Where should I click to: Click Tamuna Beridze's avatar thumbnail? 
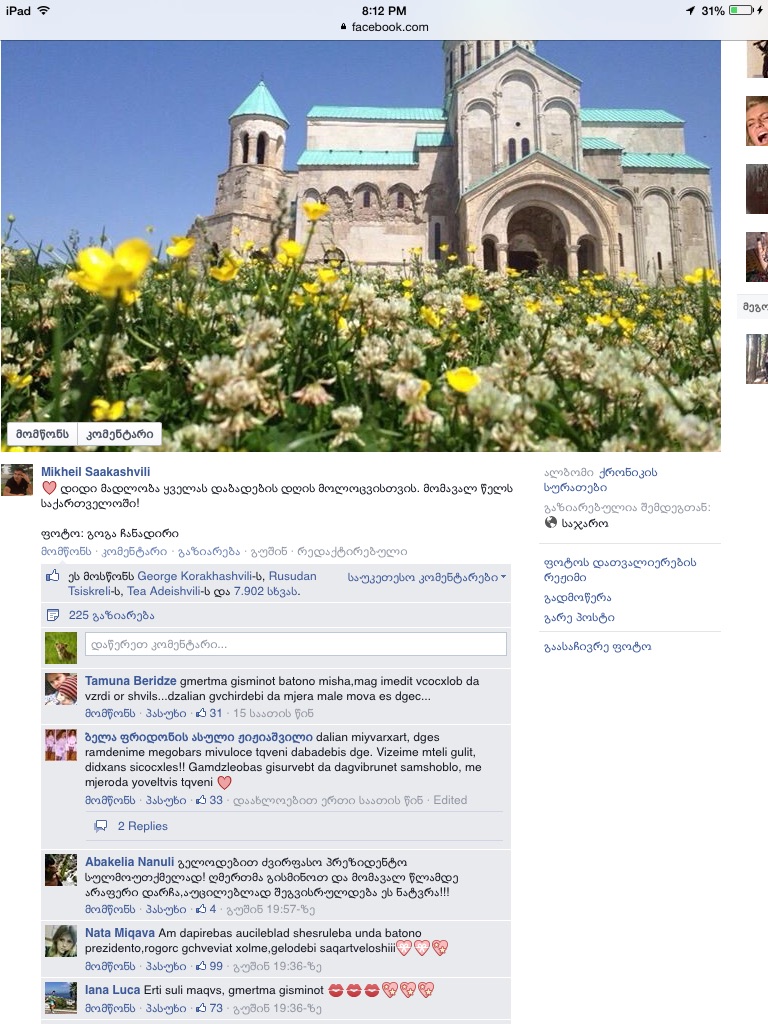point(61,689)
